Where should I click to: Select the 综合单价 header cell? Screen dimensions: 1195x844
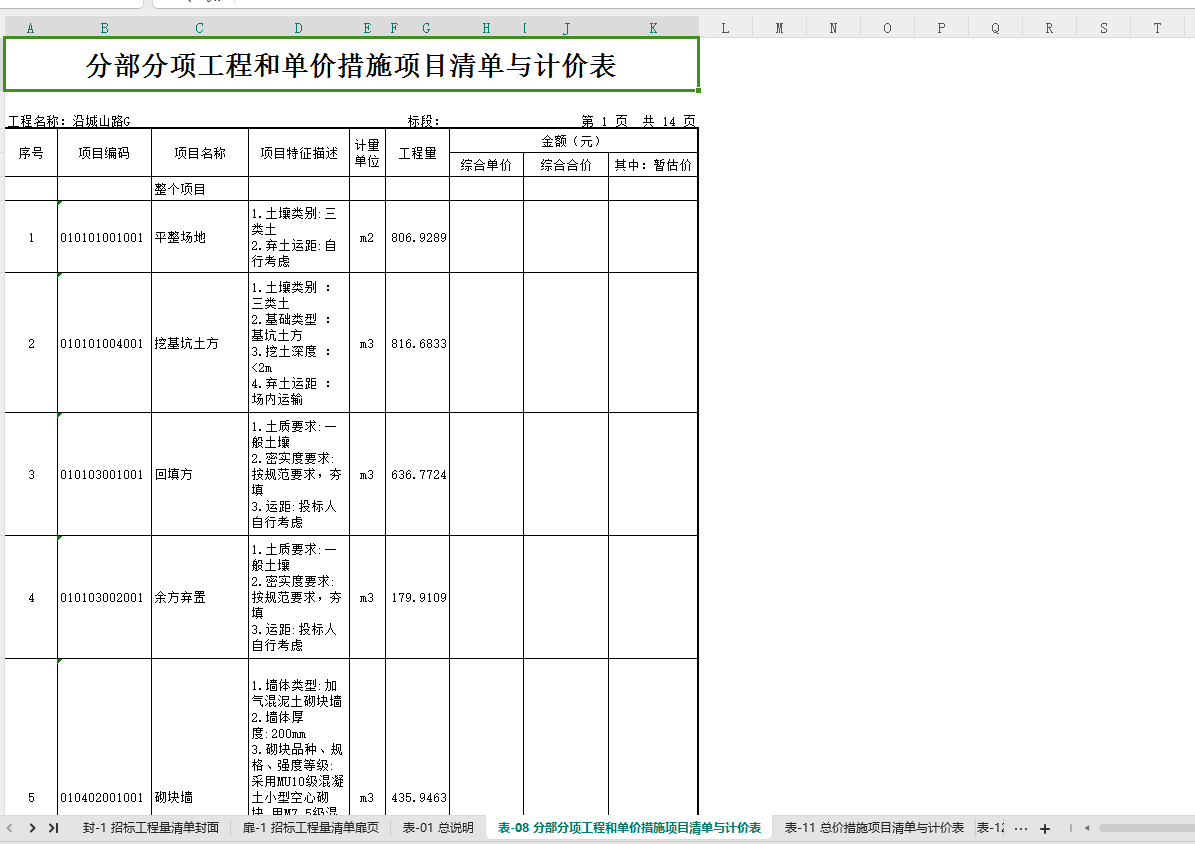point(486,165)
